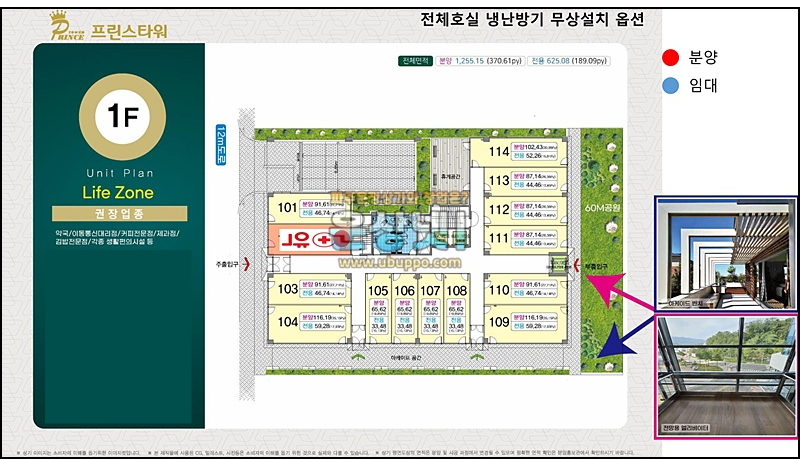This screenshot has width=800, height=460.
Task: Click unit 114's 분양 102.43 area label
Action: click(535, 147)
